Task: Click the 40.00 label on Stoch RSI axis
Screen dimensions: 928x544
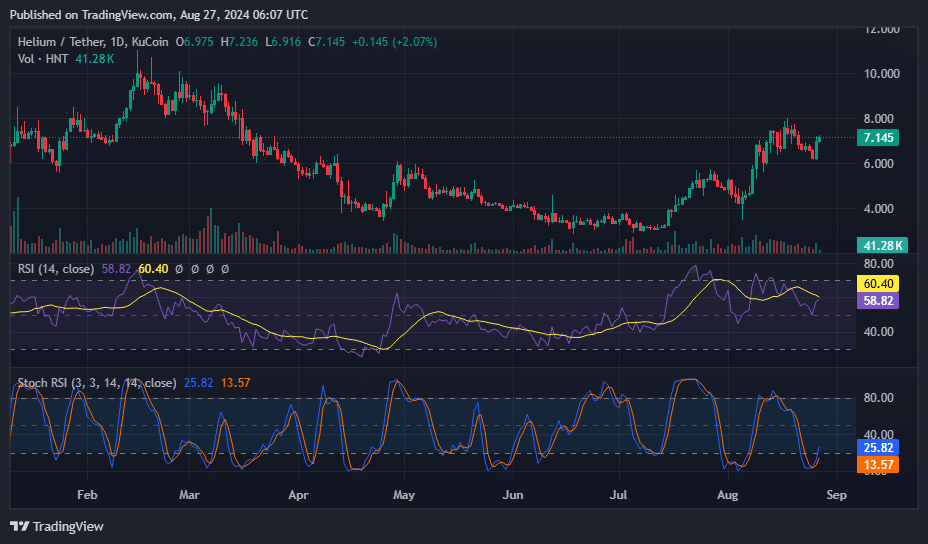Action: click(x=879, y=434)
